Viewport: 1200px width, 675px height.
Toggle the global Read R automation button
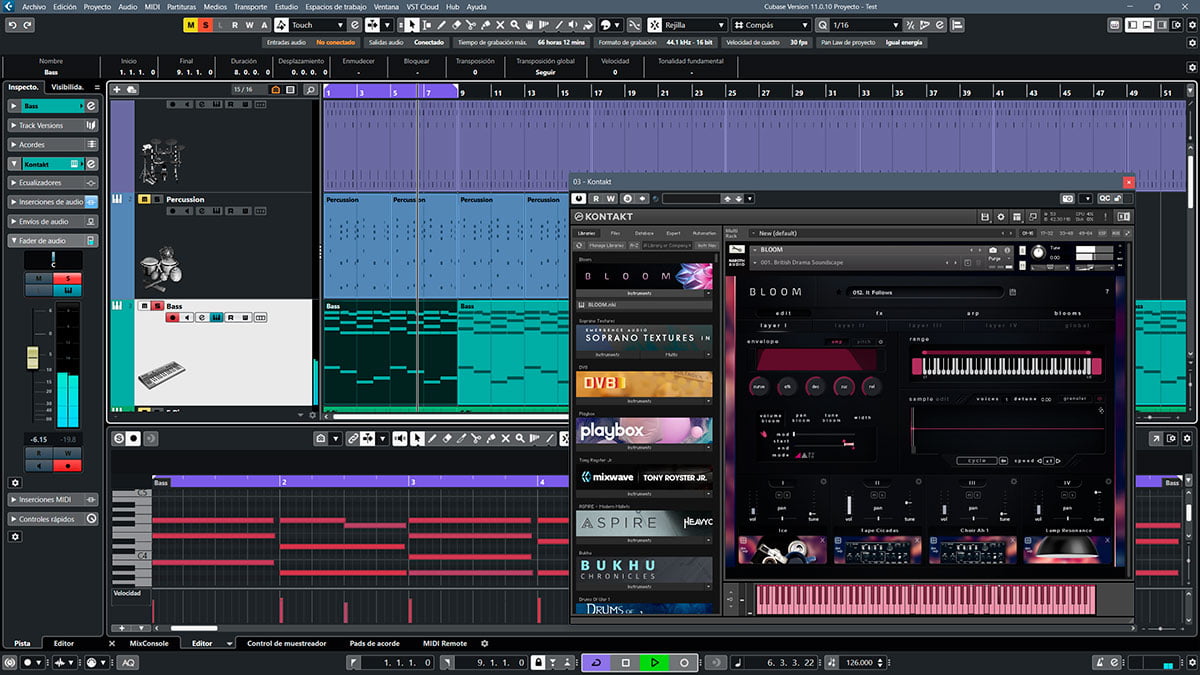(x=234, y=24)
